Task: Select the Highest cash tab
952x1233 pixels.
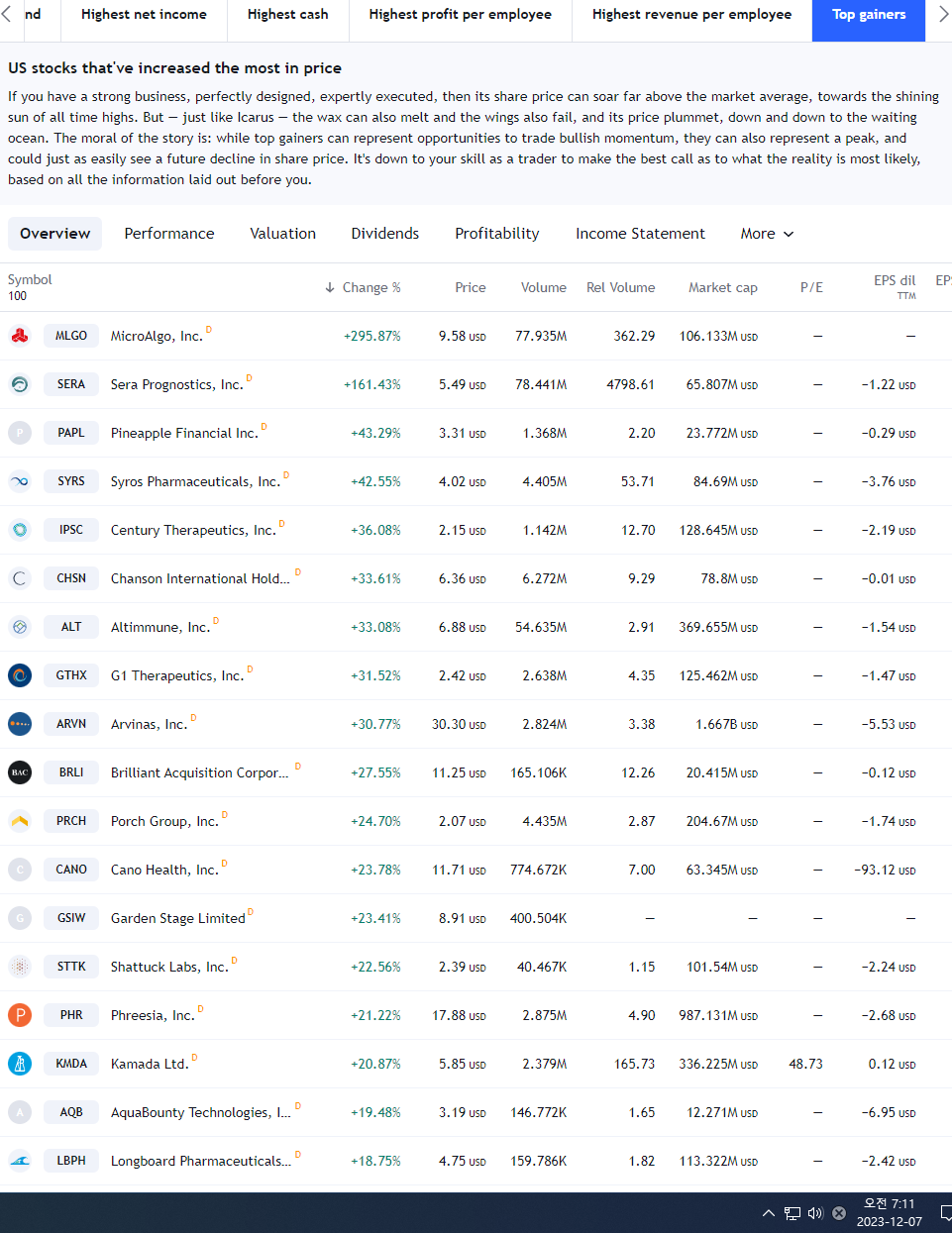Action: click(x=288, y=15)
